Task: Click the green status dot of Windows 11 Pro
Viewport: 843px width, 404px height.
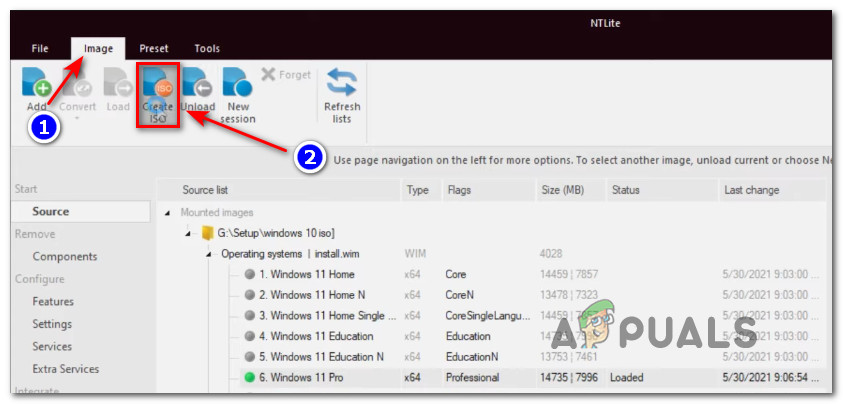Action: (x=249, y=378)
